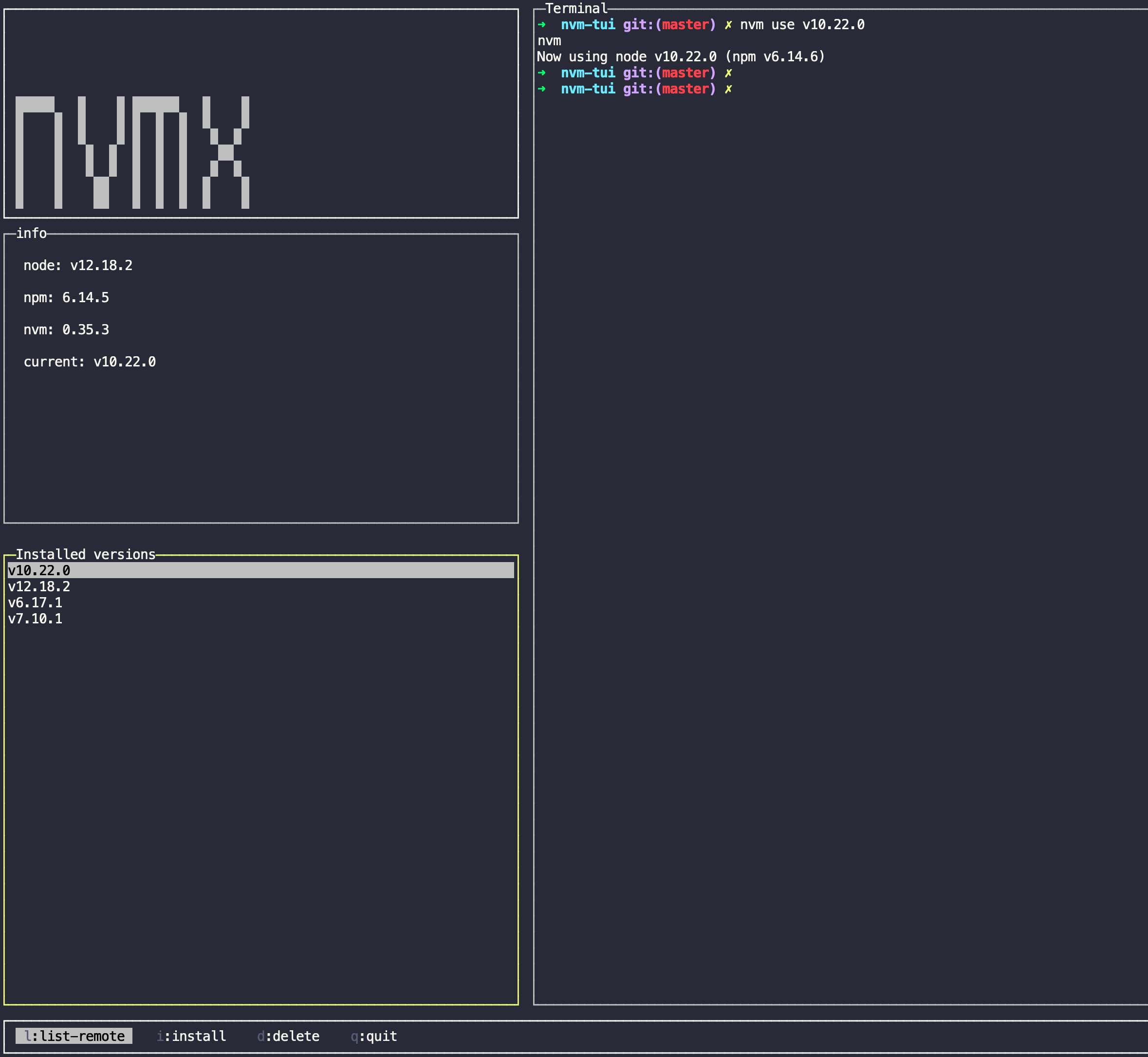Click the Terminal panel title
The image size is (1148, 1057).
576,9
